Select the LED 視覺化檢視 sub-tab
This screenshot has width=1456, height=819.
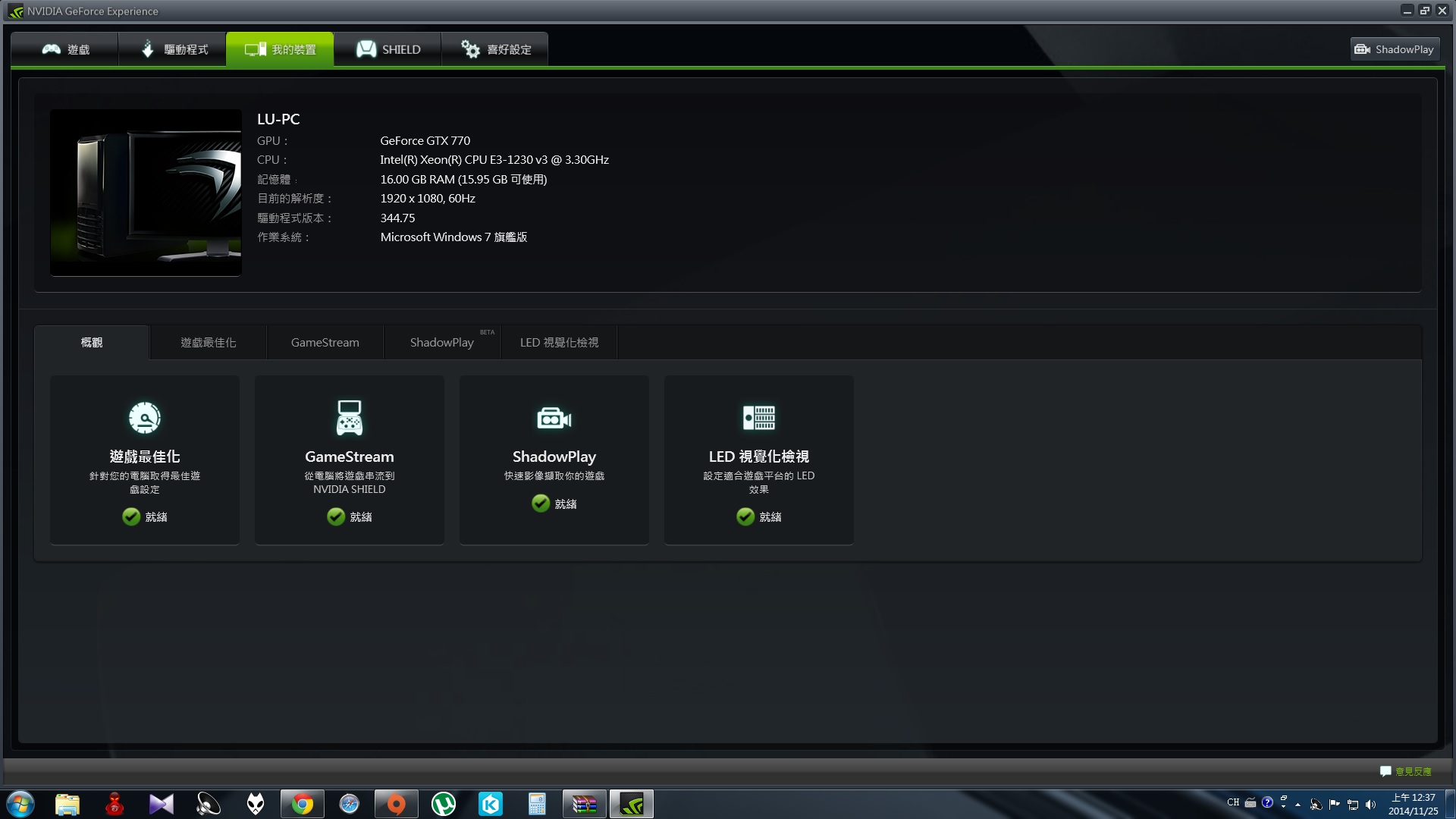tap(559, 343)
